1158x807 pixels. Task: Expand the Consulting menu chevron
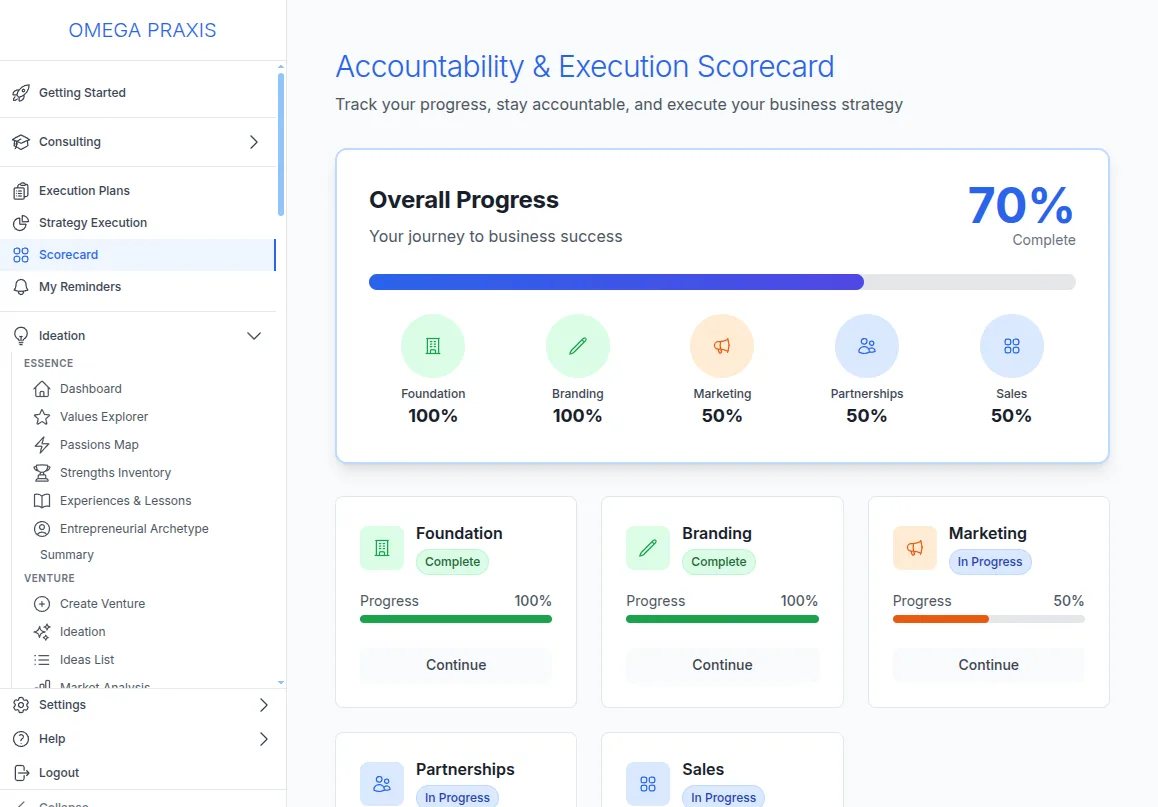254,142
